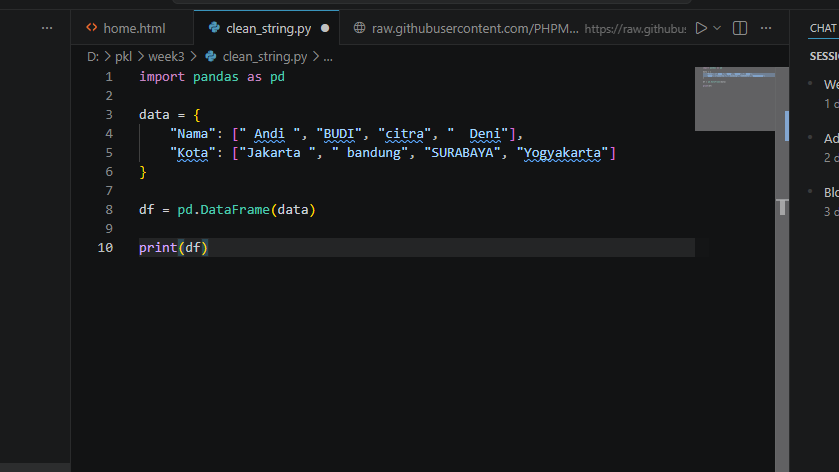Click the "Jakarta " string value

[x=277, y=153]
